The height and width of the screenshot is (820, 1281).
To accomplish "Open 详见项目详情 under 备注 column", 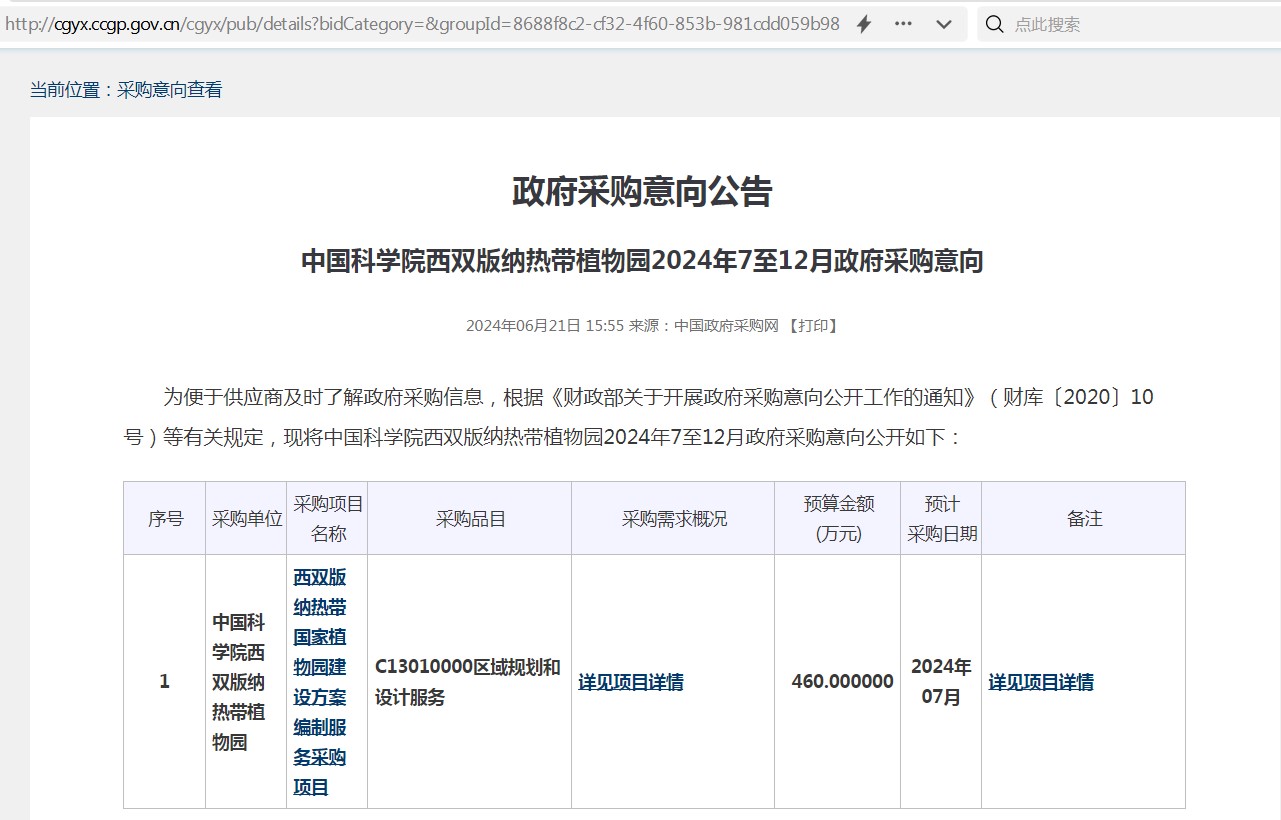I will 1041,683.
